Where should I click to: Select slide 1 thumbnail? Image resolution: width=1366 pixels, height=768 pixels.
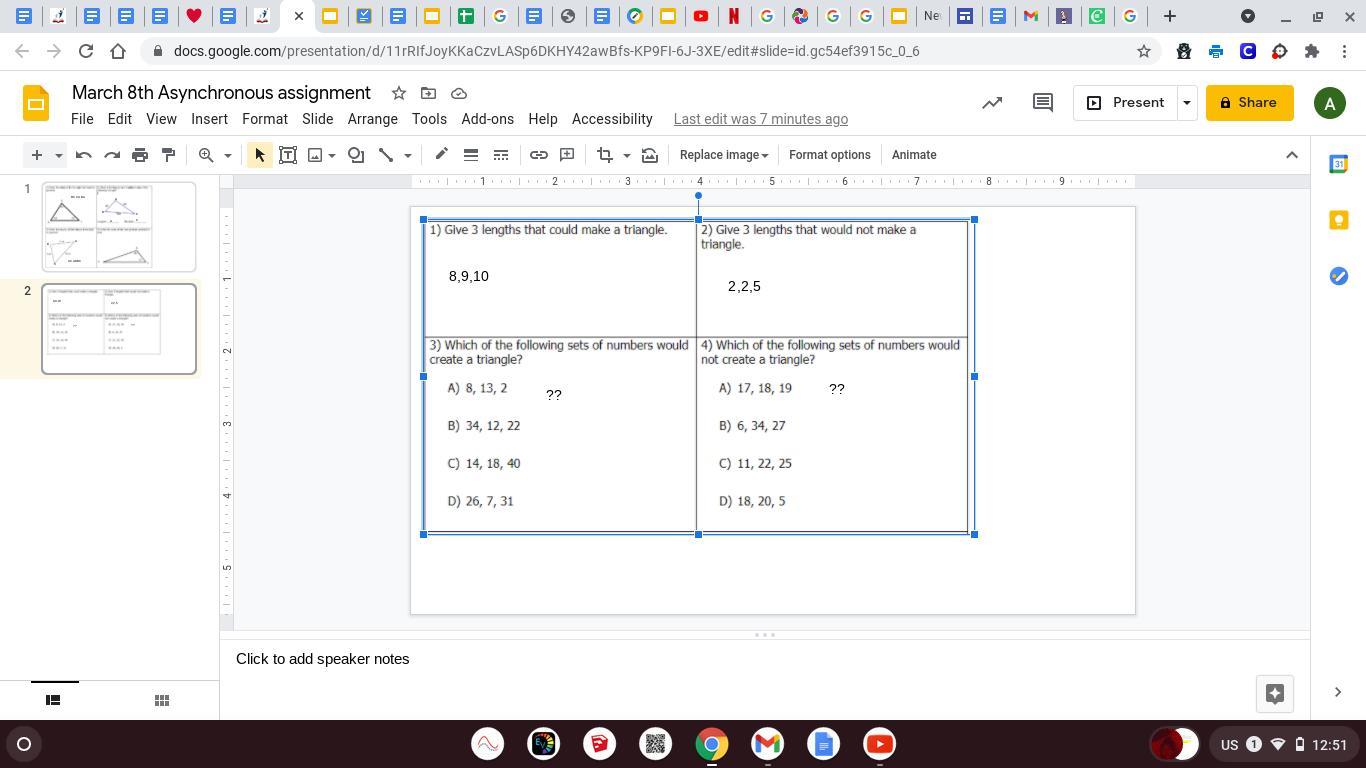coord(118,226)
